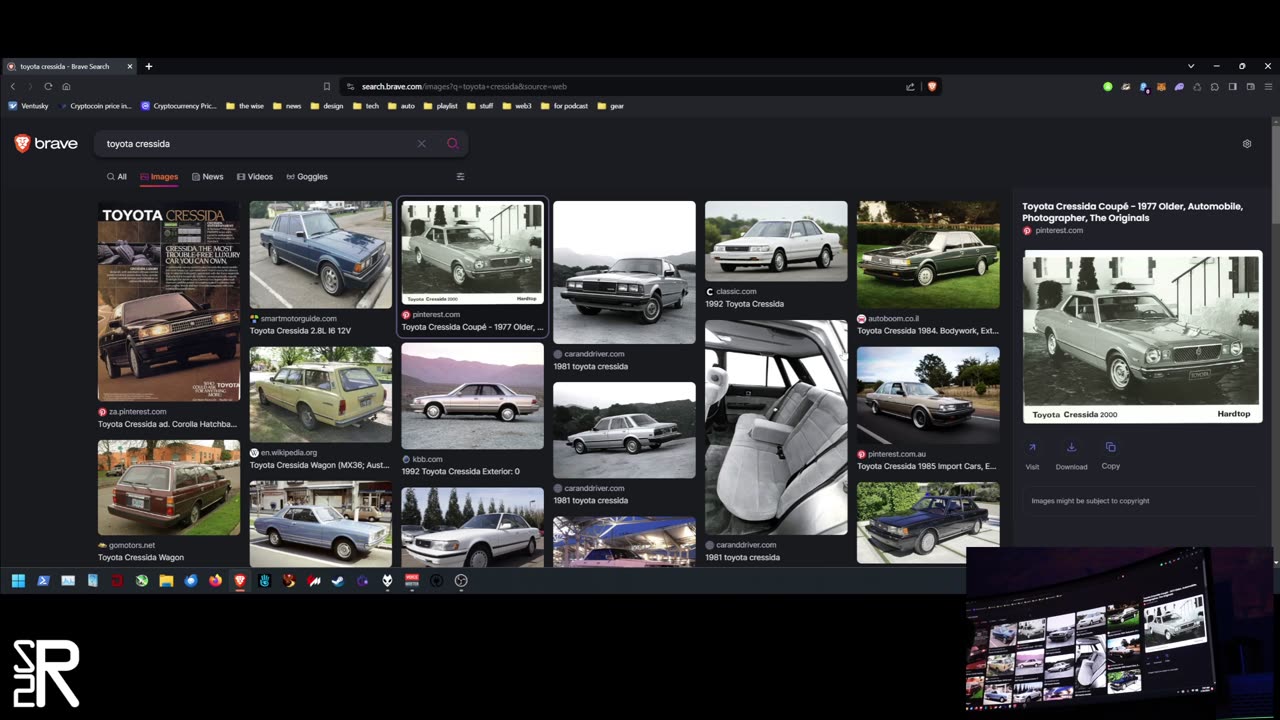Click the Copy icon in the preview panel
The image size is (1280, 720).
tap(1110, 448)
